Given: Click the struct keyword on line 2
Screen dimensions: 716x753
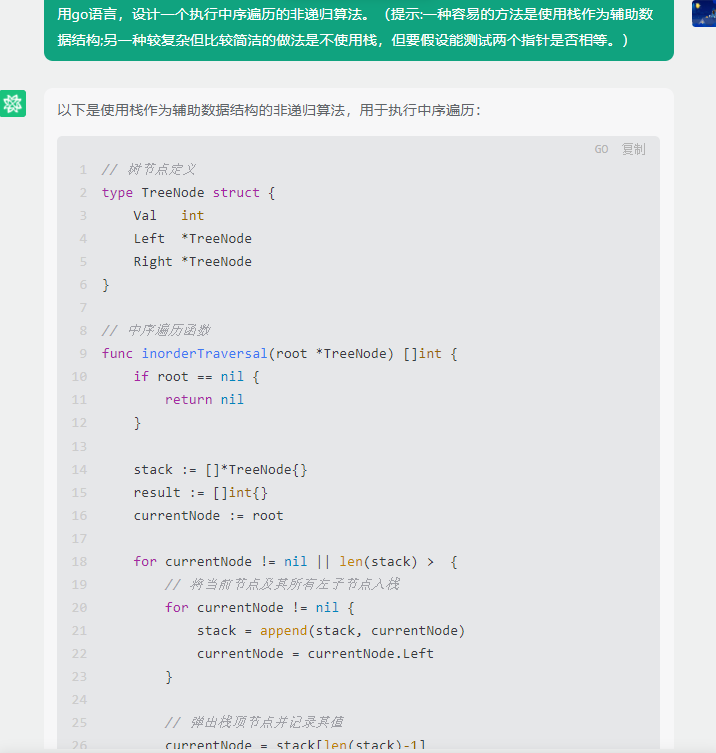Looking at the screenshot, I should click(236, 193).
